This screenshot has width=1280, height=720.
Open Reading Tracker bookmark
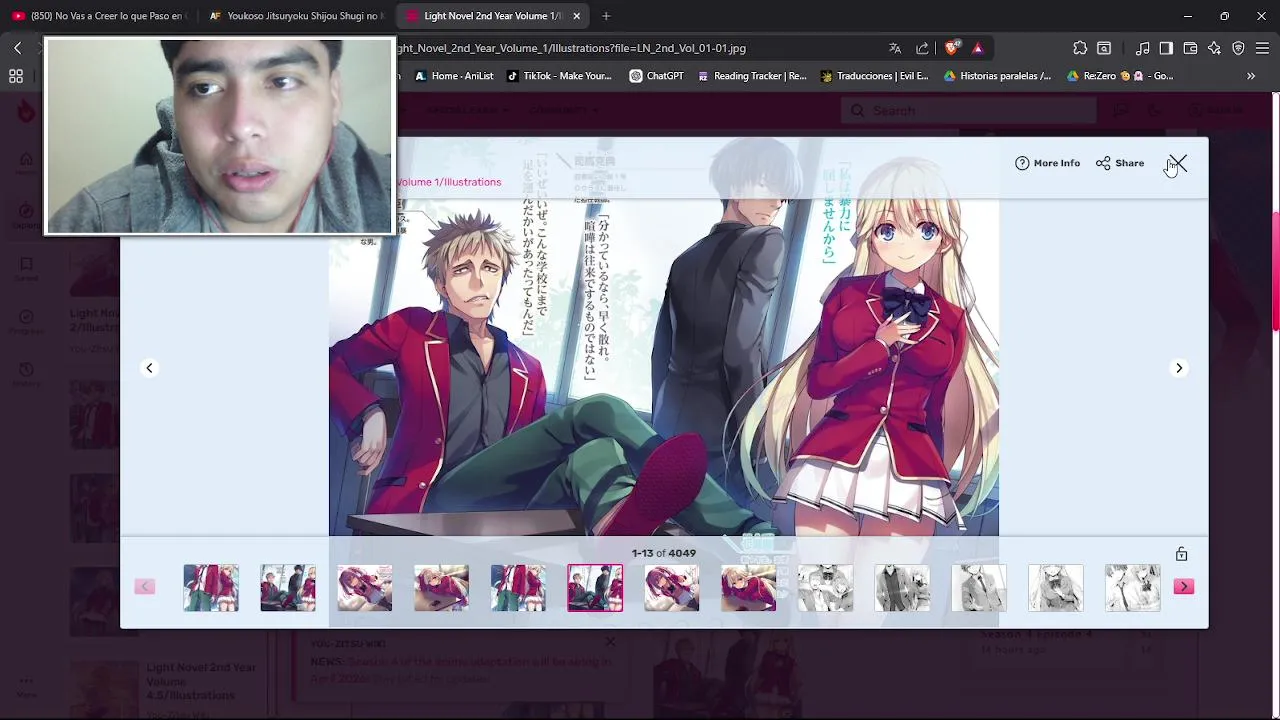pyautogui.click(x=752, y=76)
